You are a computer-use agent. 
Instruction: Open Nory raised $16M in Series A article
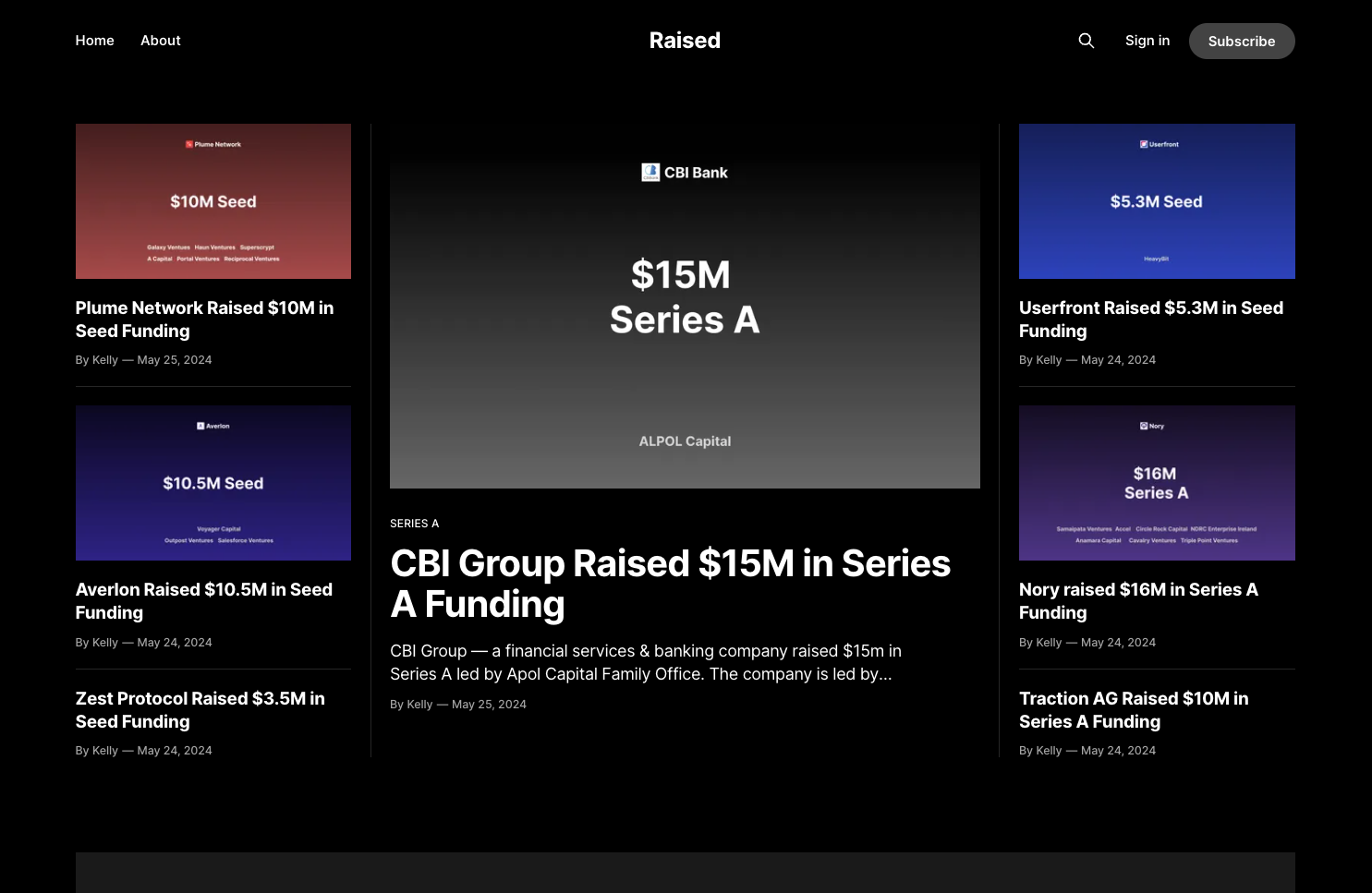click(x=1138, y=601)
